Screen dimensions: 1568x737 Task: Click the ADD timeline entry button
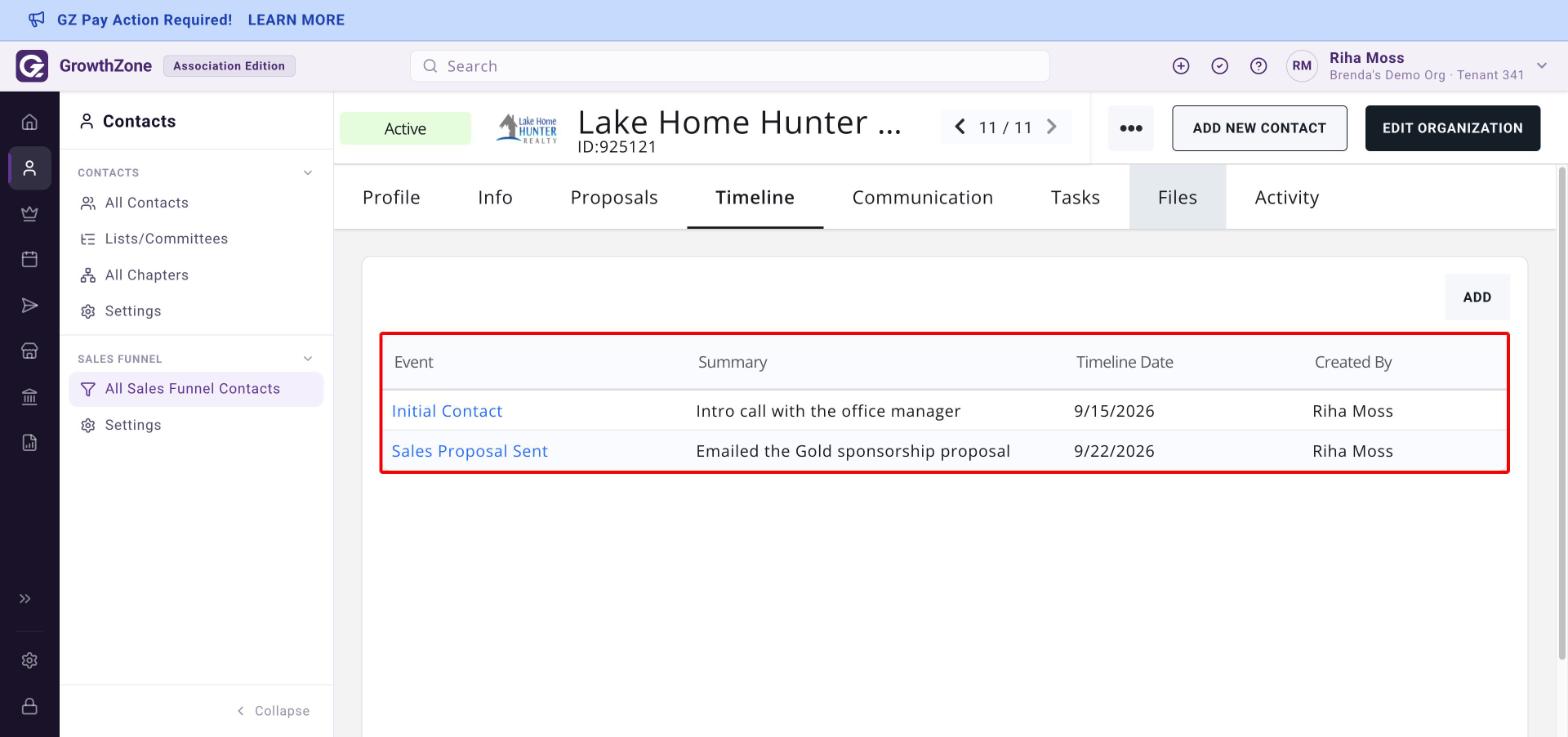tap(1477, 297)
